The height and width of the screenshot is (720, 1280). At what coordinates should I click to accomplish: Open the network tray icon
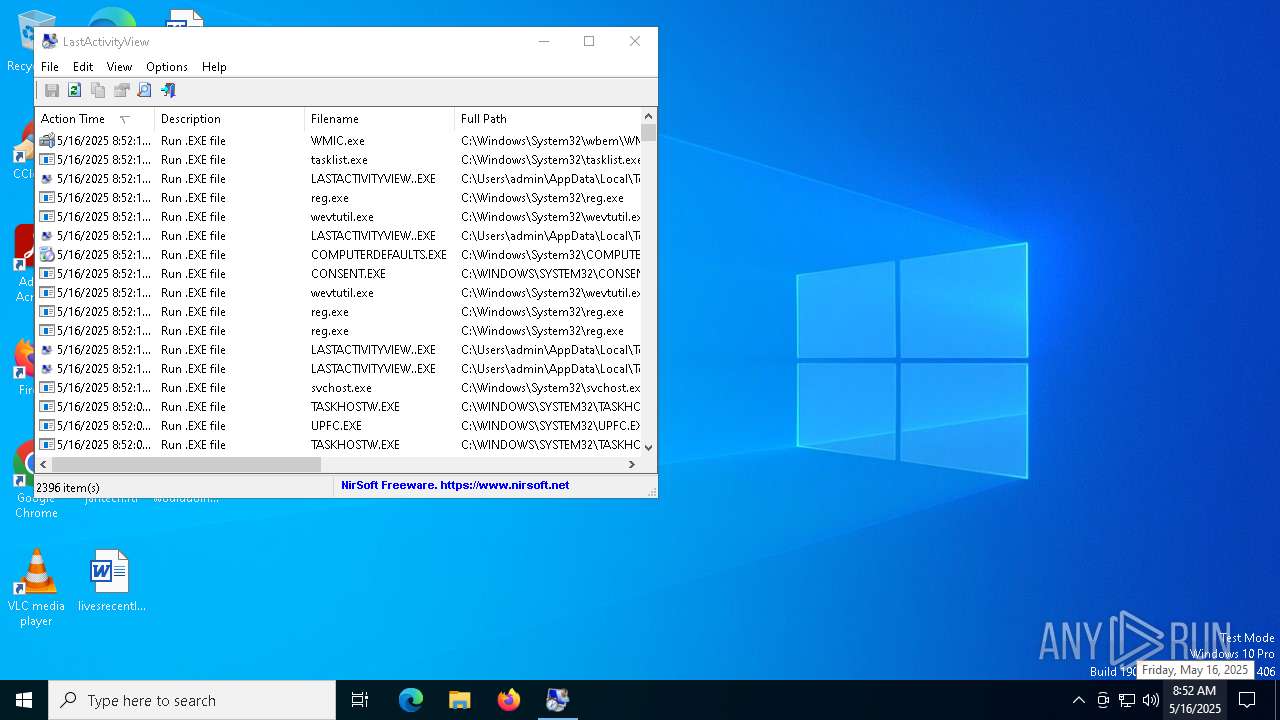(x=1127, y=700)
